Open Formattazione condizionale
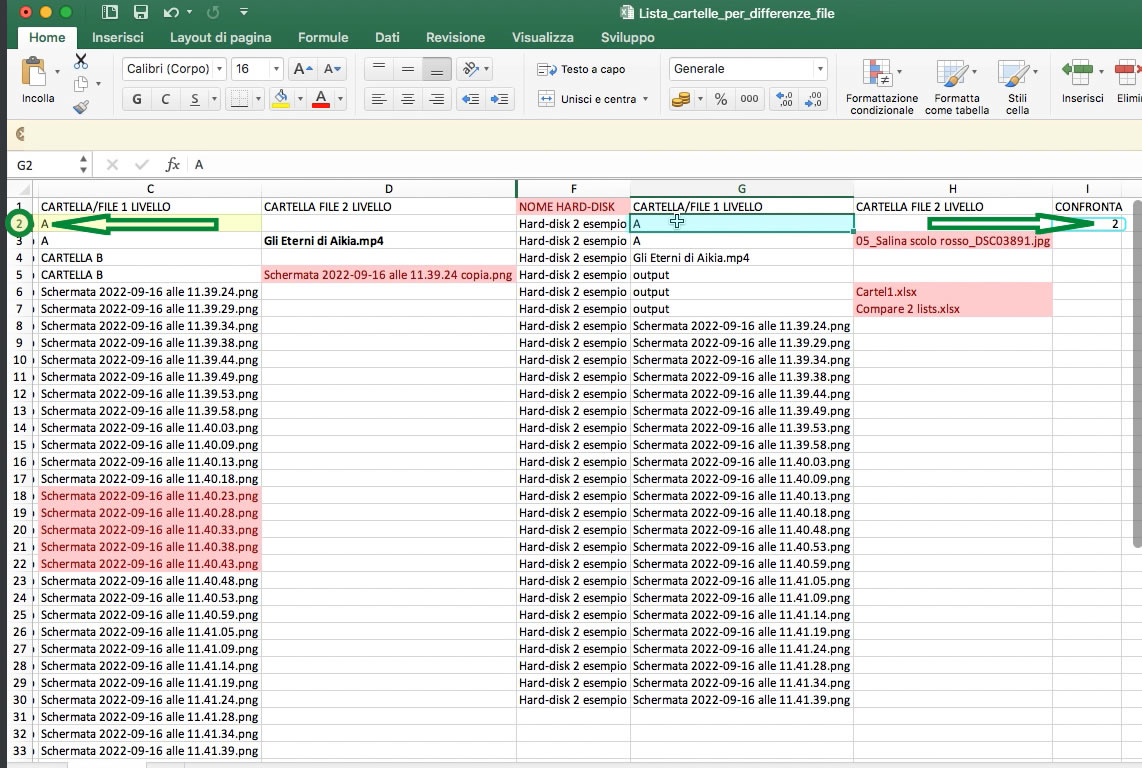 point(881,87)
